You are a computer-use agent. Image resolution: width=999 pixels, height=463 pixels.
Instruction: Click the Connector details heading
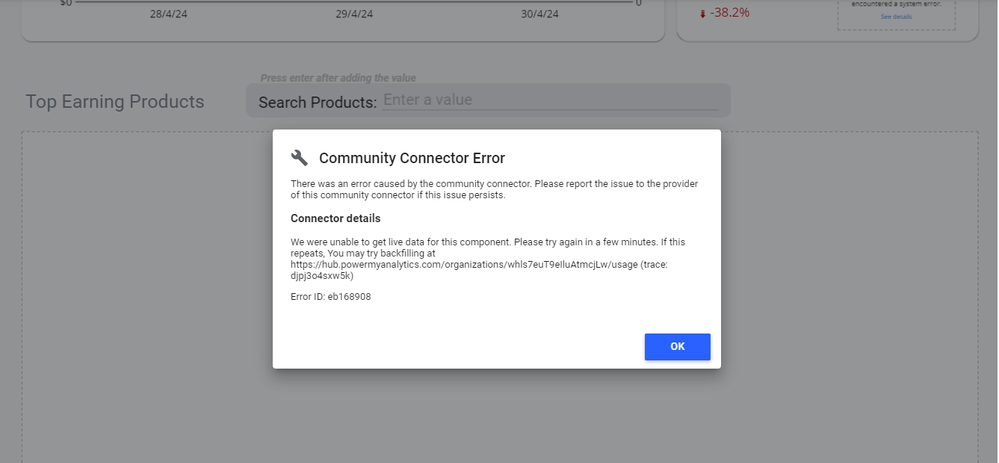pos(335,218)
